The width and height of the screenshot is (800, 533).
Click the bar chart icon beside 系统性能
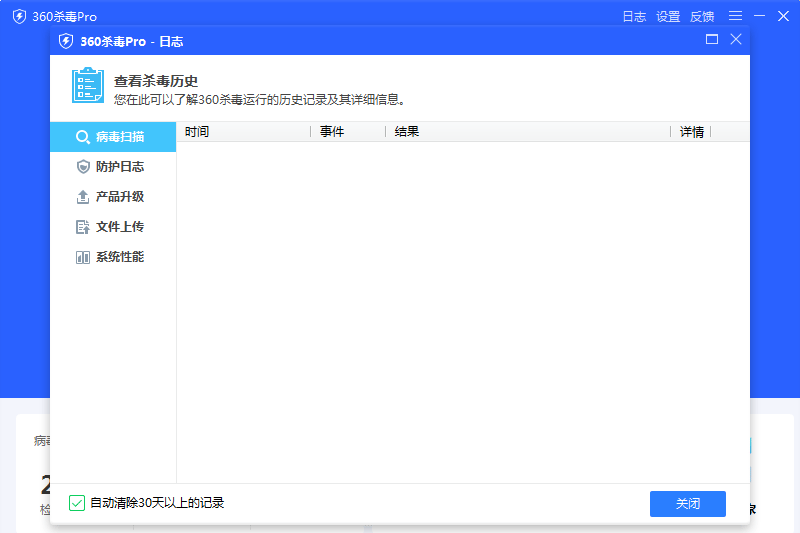(x=83, y=257)
